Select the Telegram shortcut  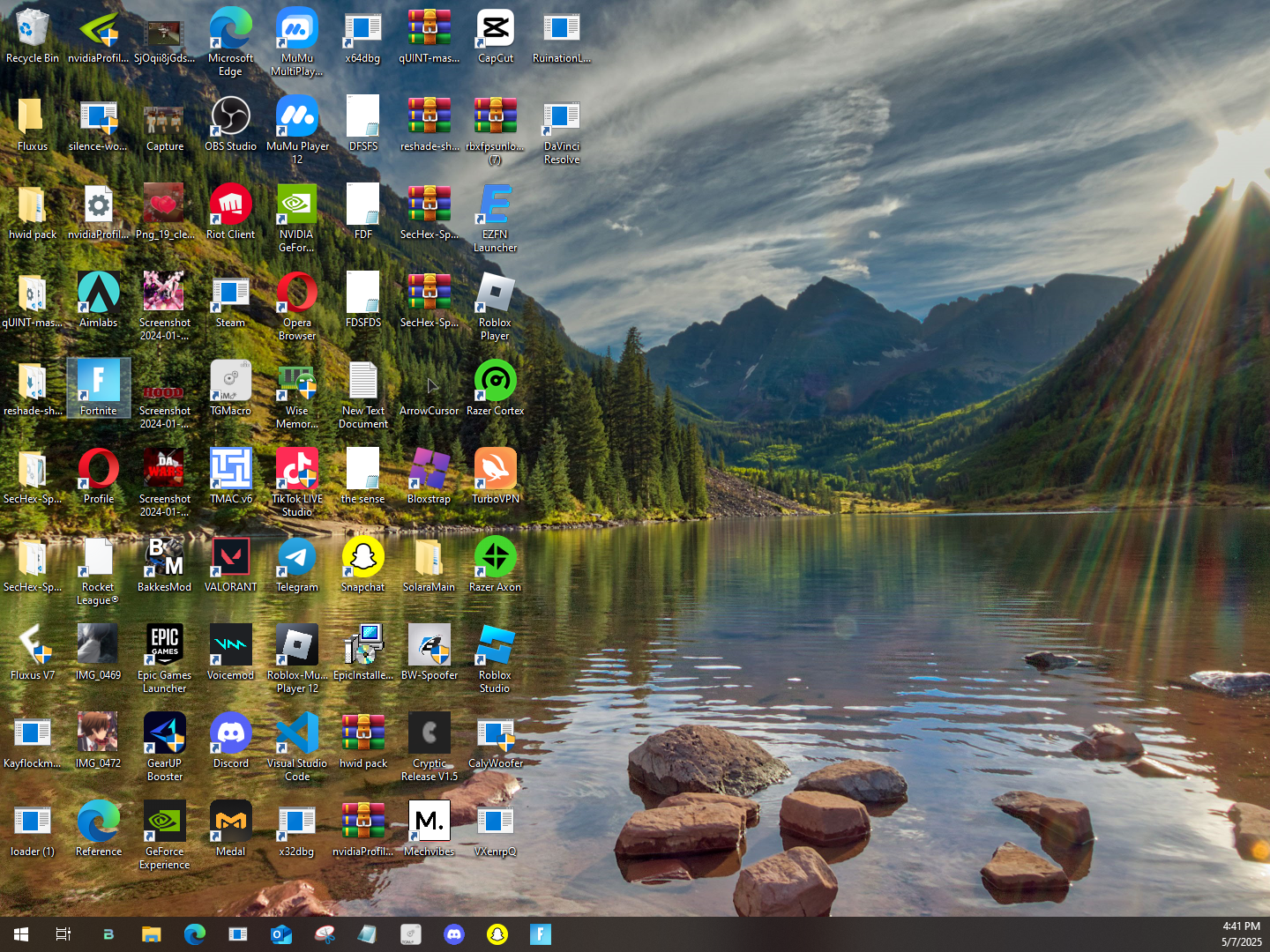[297, 565]
